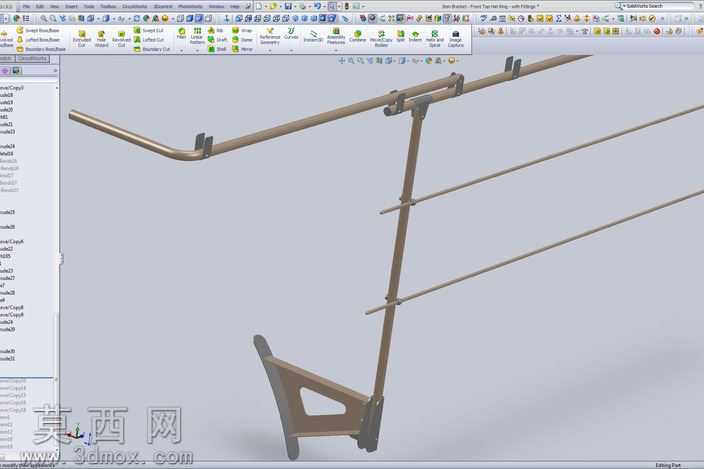Expand the Reference Geometry dropdown arrow
Viewport: 704px width, 469px height.
pos(270,50)
